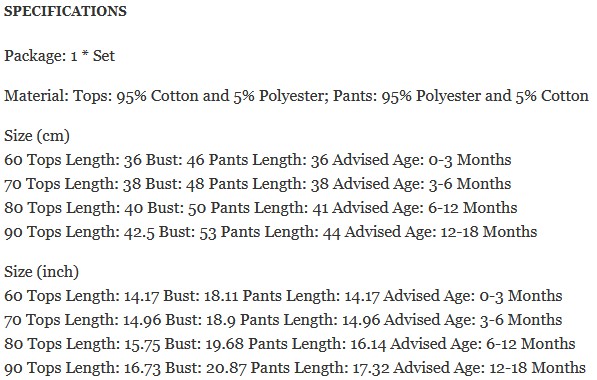The image size is (597, 380).
Task: Click the Size (inch) label
Action: (x=42, y=272)
